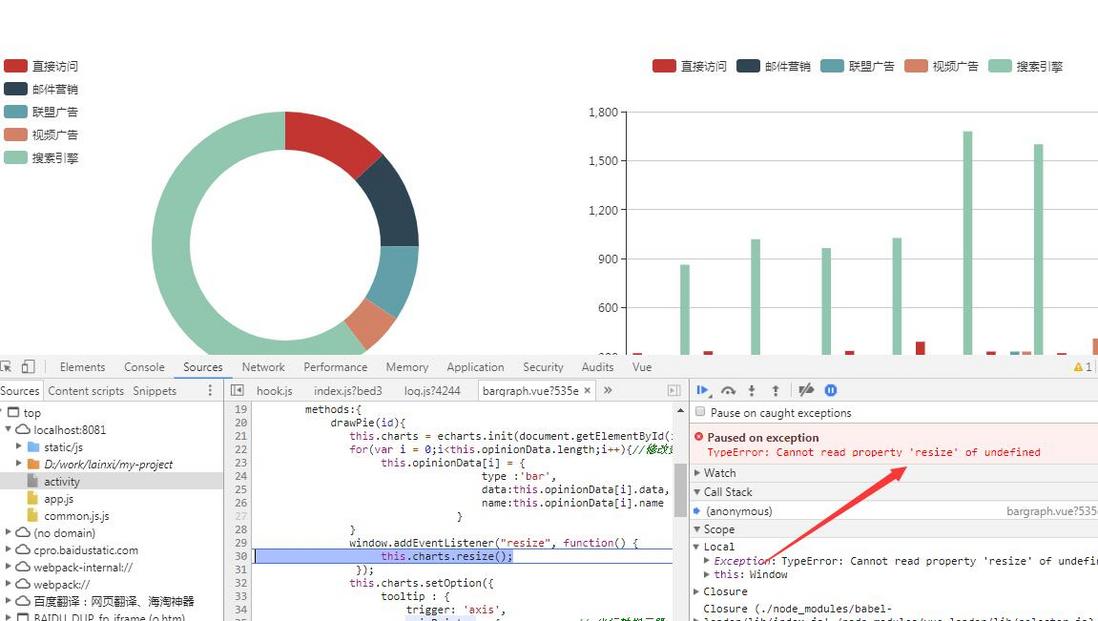This screenshot has width=1098, height=621.
Task: Expand the Exception TypeError entry
Action: (x=707, y=560)
